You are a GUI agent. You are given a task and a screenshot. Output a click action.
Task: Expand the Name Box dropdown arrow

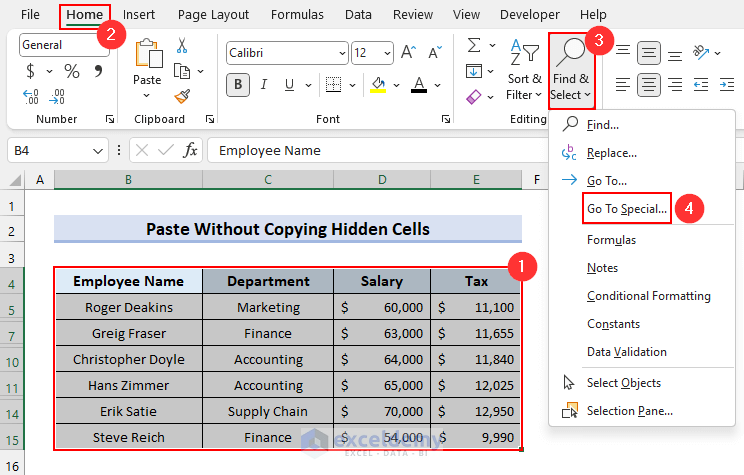point(98,150)
